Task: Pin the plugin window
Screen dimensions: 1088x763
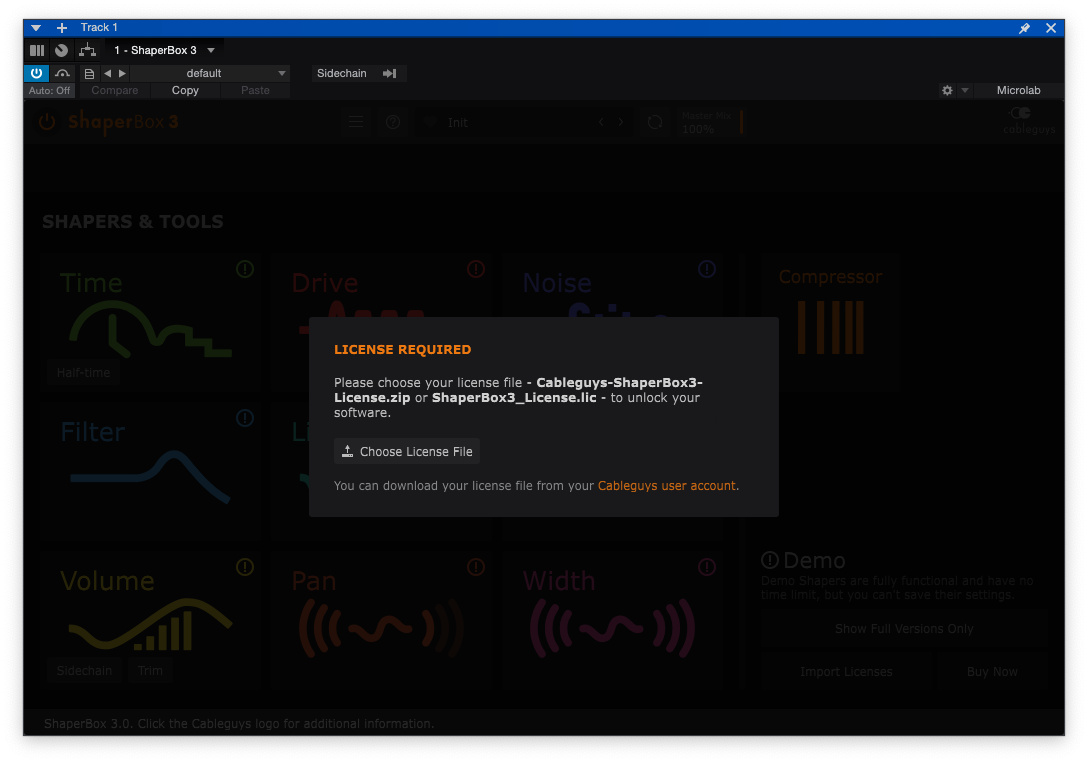Action: (1024, 28)
